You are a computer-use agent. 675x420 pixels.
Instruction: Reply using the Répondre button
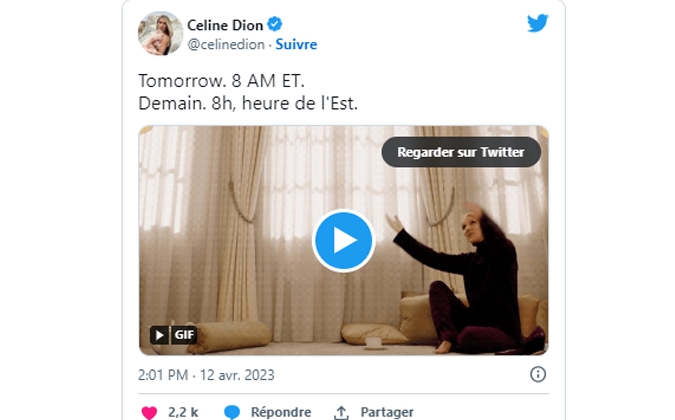[x=281, y=412]
